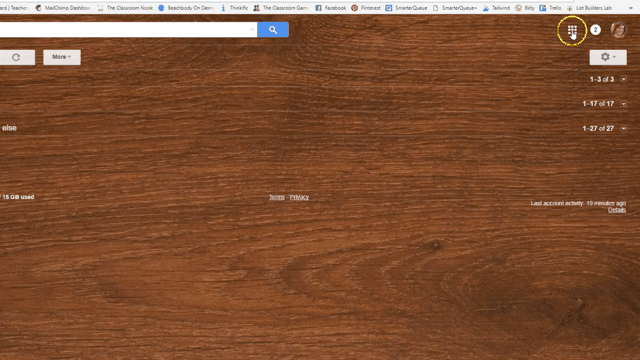The width and height of the screenshot is (640, 360).
Task: Open the Thinkific bookmark
Action: 234,8
